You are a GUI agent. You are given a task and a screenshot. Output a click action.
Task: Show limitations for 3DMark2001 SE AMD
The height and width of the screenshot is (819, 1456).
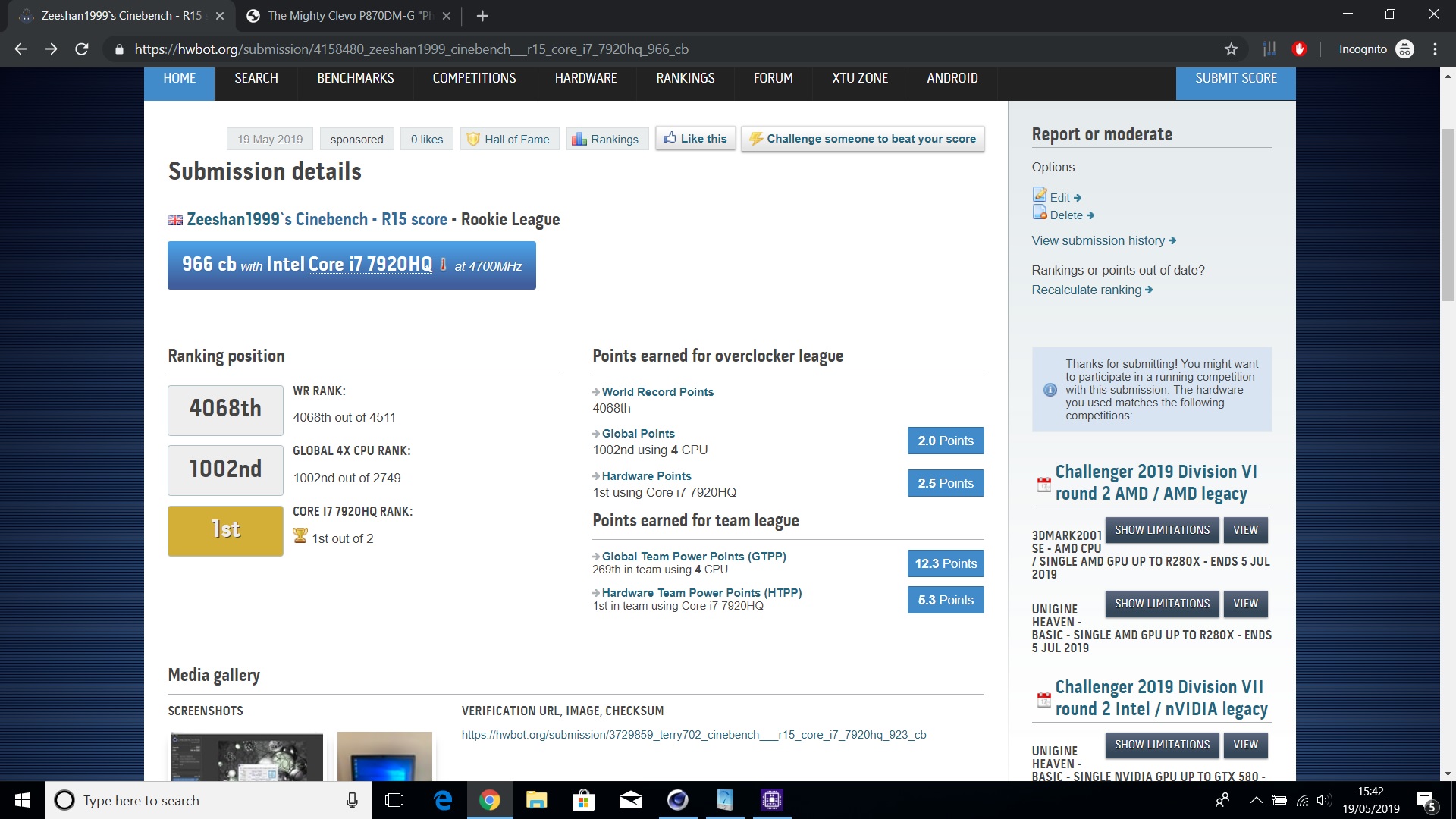1162,530
